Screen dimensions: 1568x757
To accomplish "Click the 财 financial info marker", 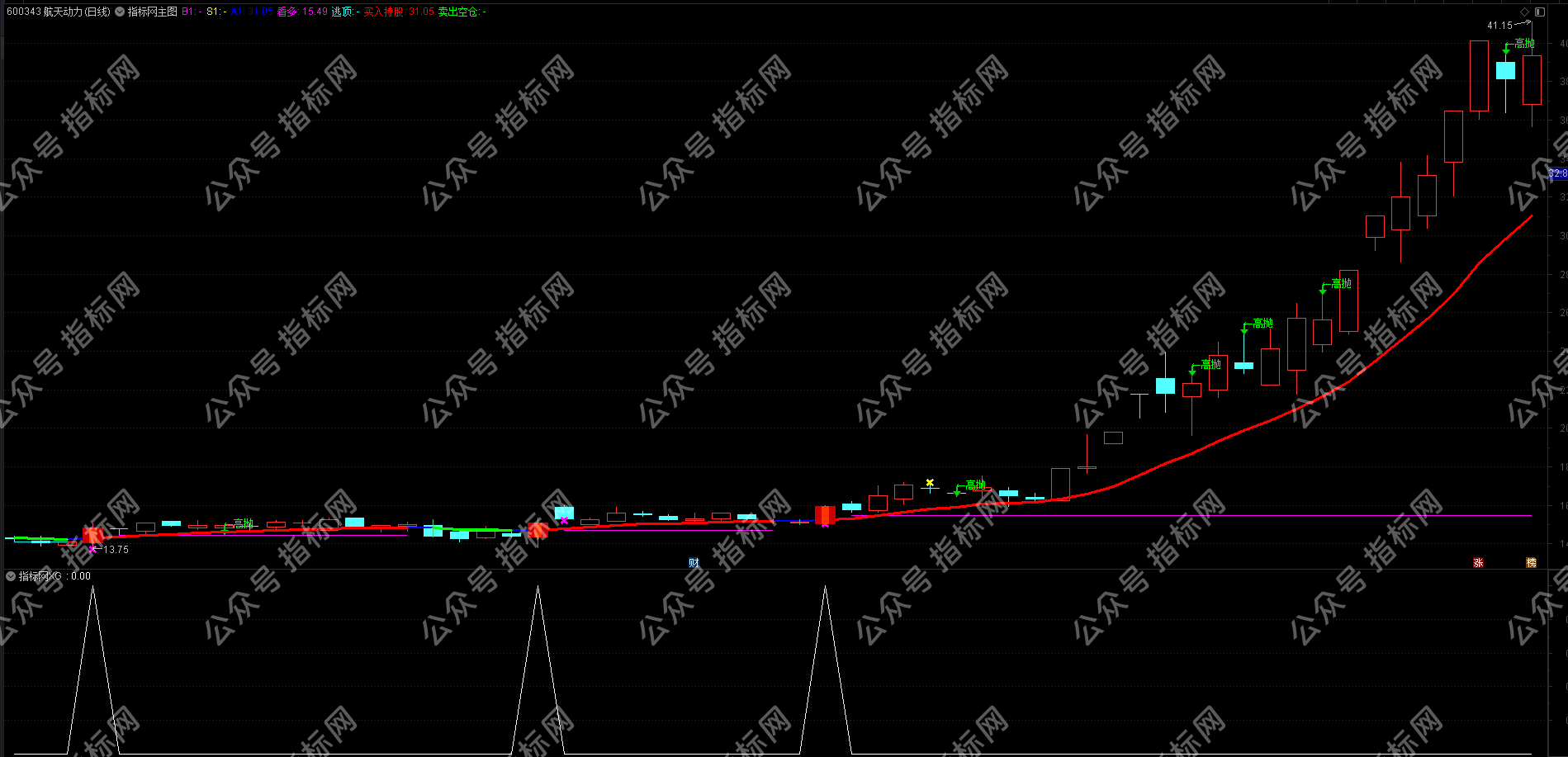I will (x=694, y=563).
